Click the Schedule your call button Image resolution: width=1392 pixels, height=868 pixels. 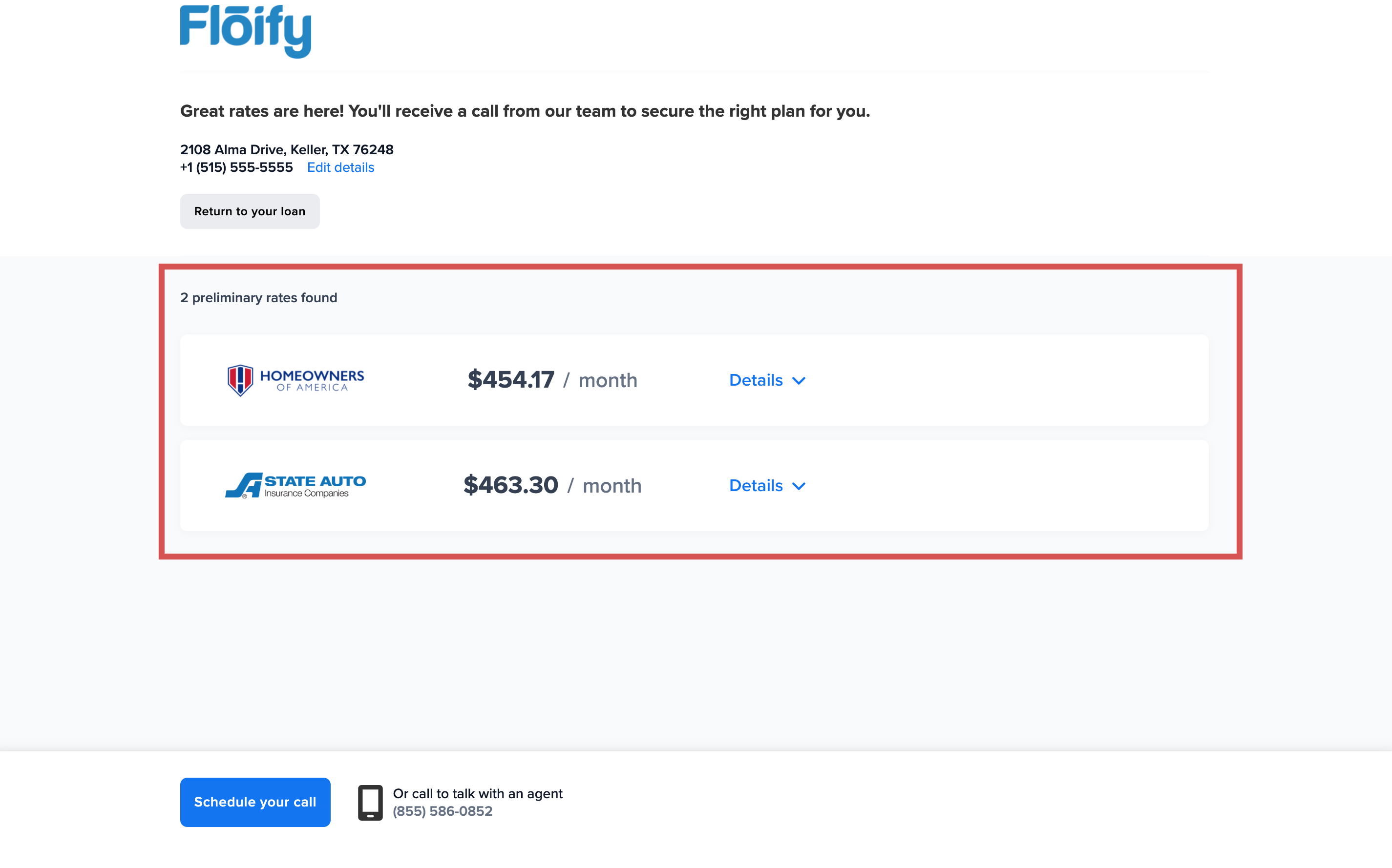click(255, 802)
